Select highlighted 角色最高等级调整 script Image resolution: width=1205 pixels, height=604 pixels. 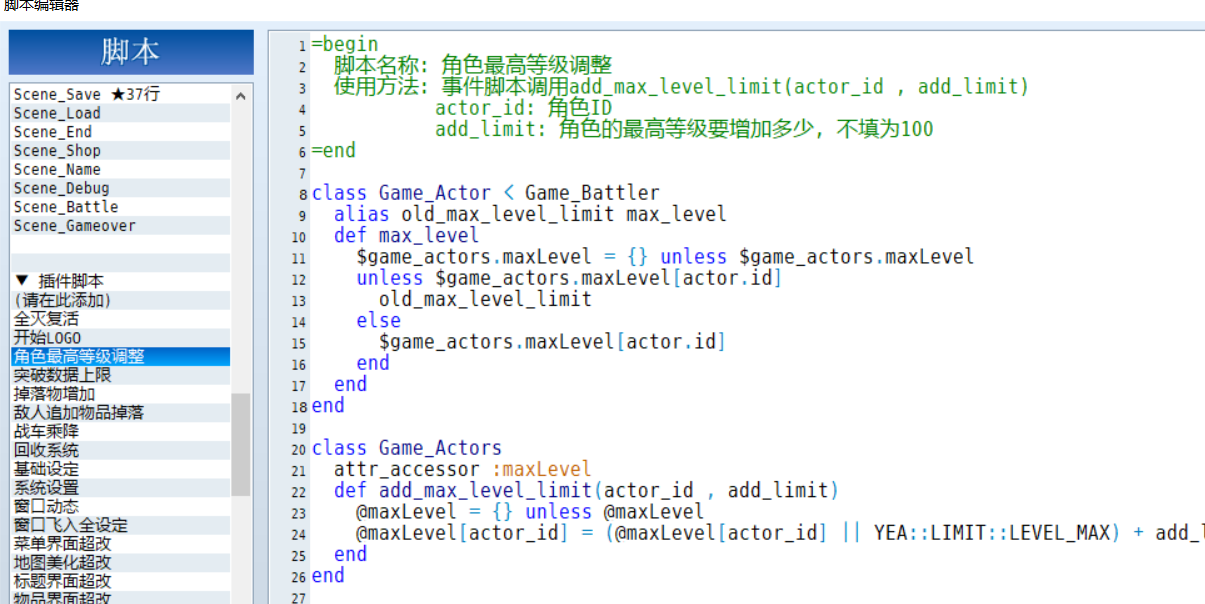coord(121,356)
